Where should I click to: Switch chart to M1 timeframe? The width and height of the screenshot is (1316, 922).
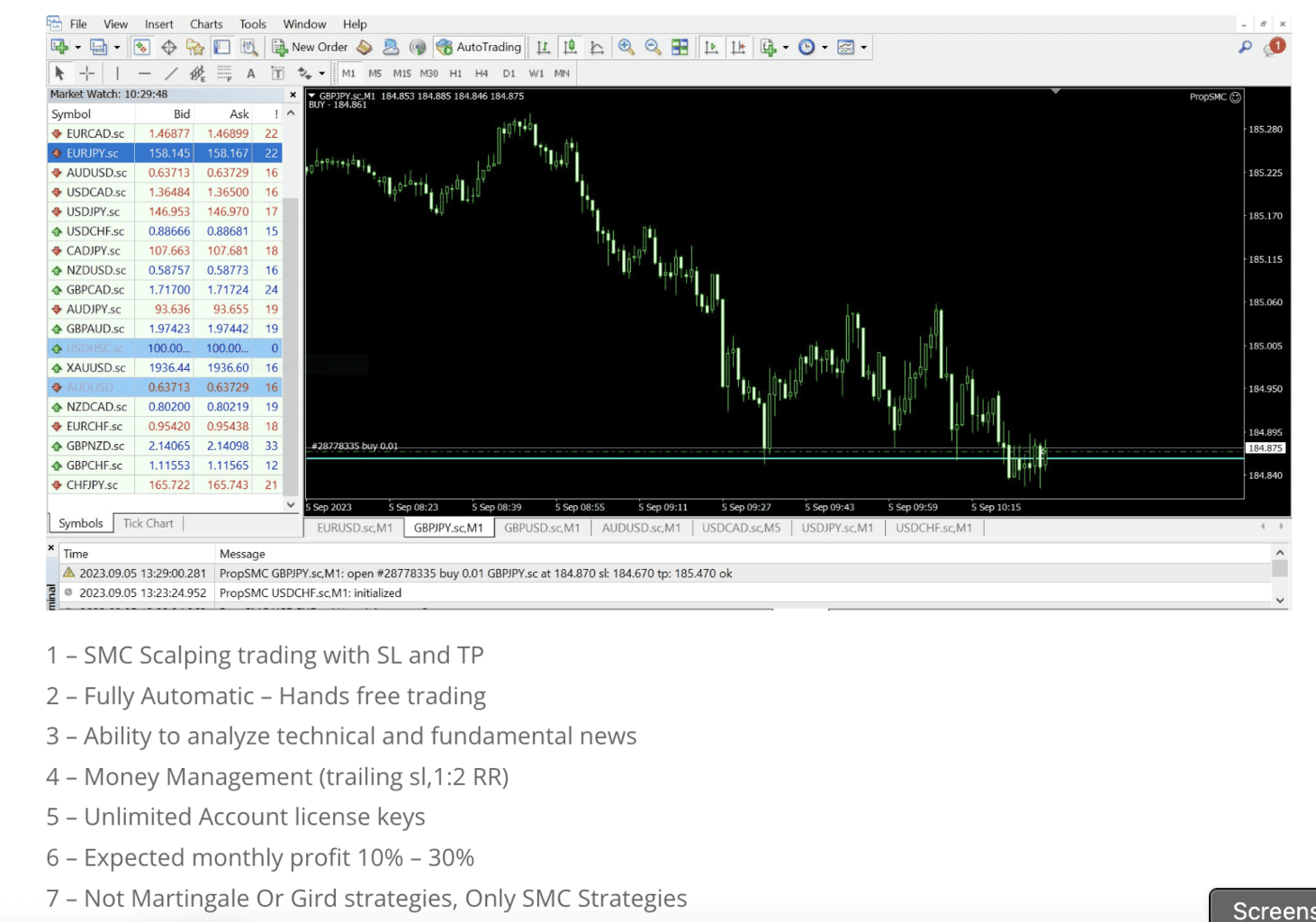(348, 74)
